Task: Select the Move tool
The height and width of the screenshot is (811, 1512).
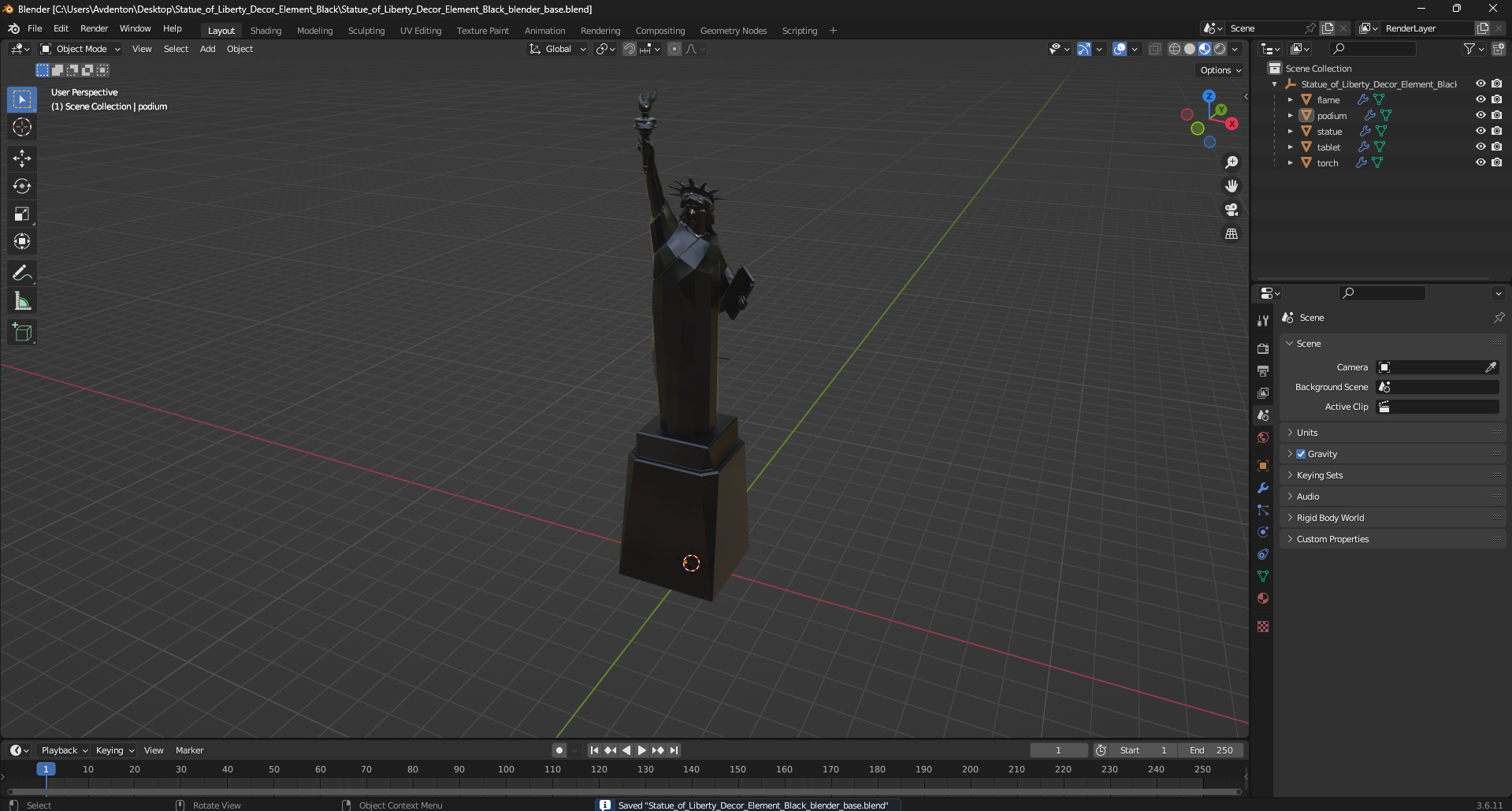Action: pyautogui.click(x=22, y=158)
